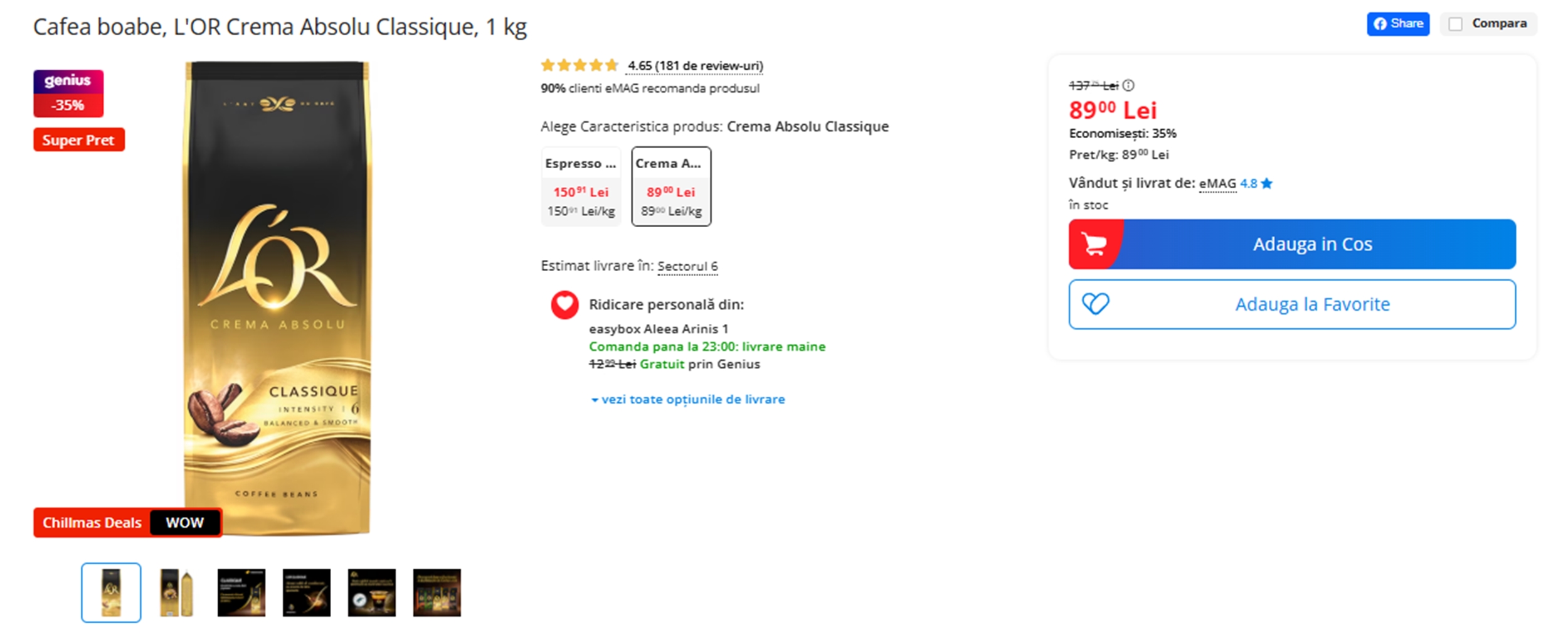Open the second thumbnail with bag and bottle
Screen dimensions: 1568x637
tap(176, 592)
